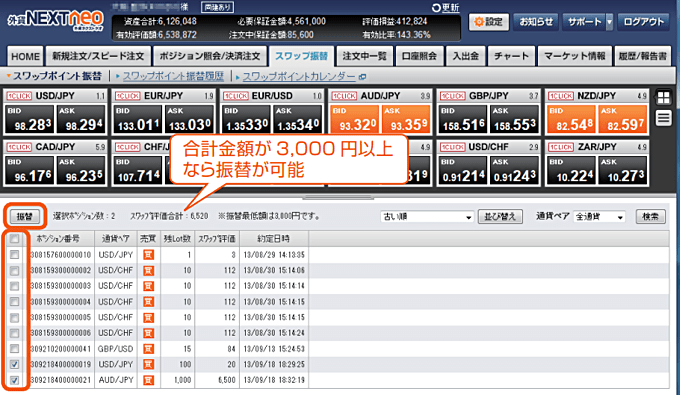Image resolution: width=680 pixels, height=395 pixels.
Task: Check position 308159300000006 checkbox
Action: (x=15, y=333)
